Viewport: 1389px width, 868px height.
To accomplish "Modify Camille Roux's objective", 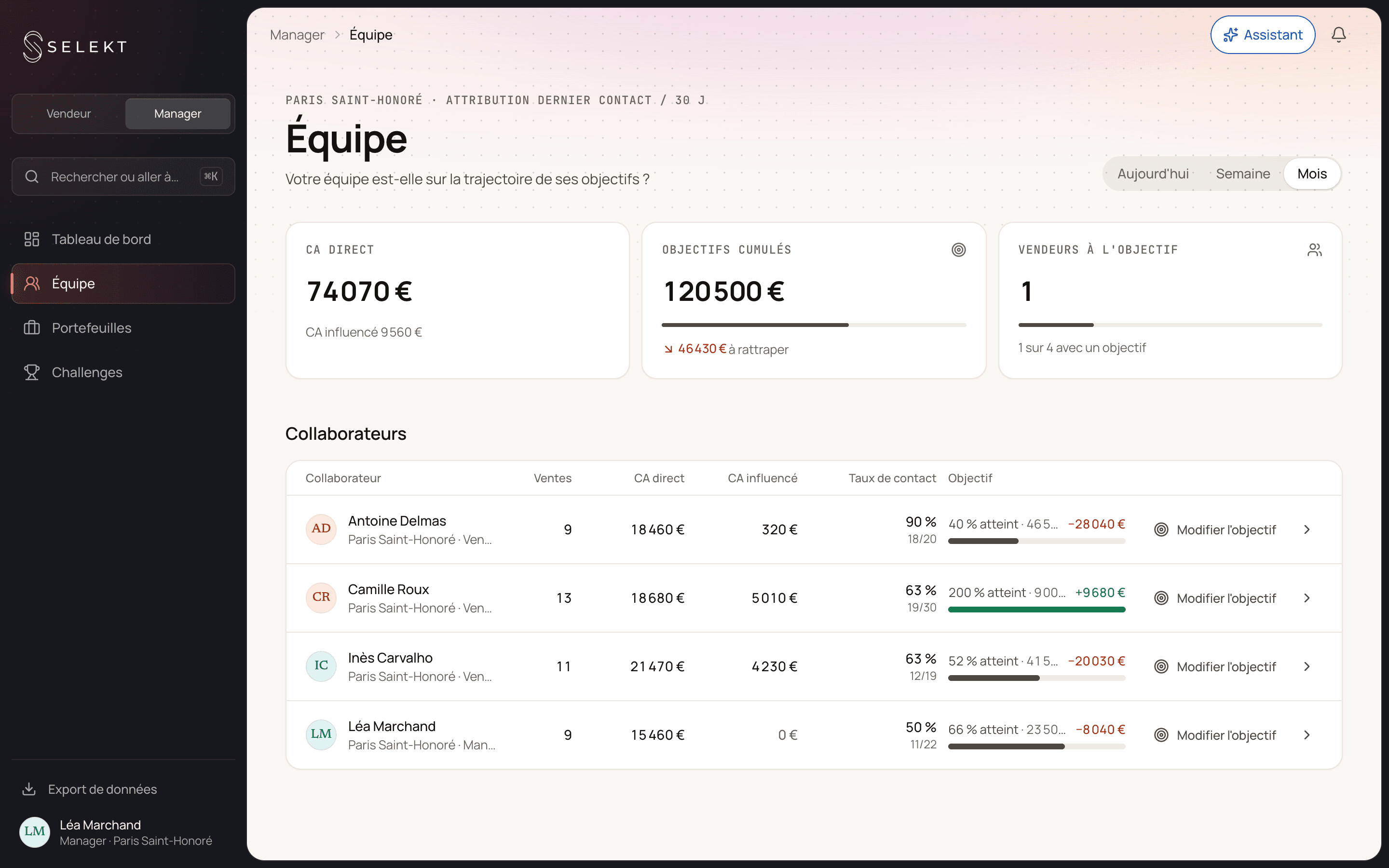I will 1215,598.
